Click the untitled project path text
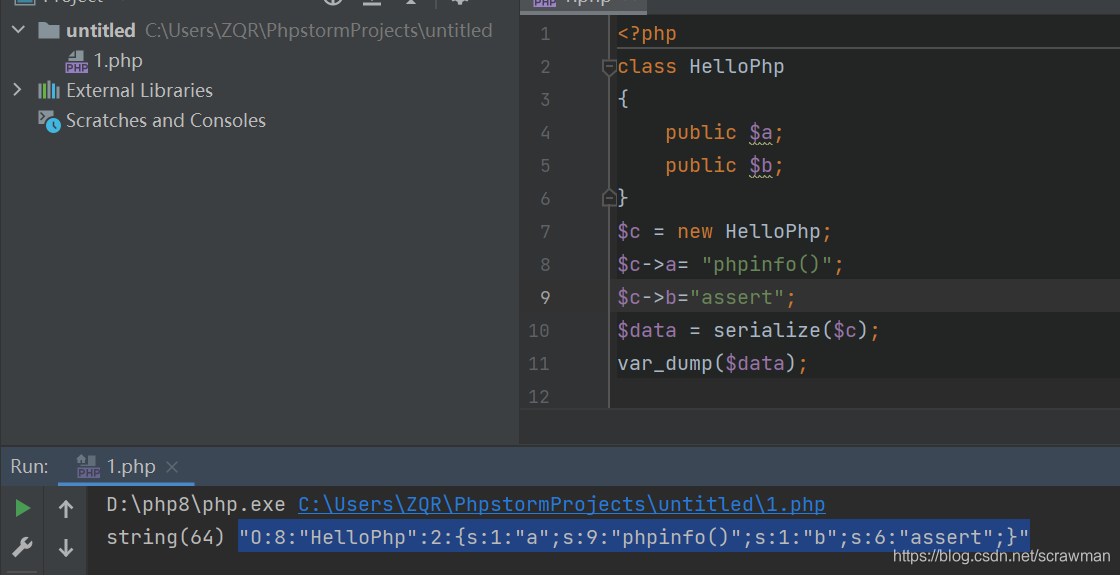The height and width of the screenshot is (575, 1120). coord(319,30)
